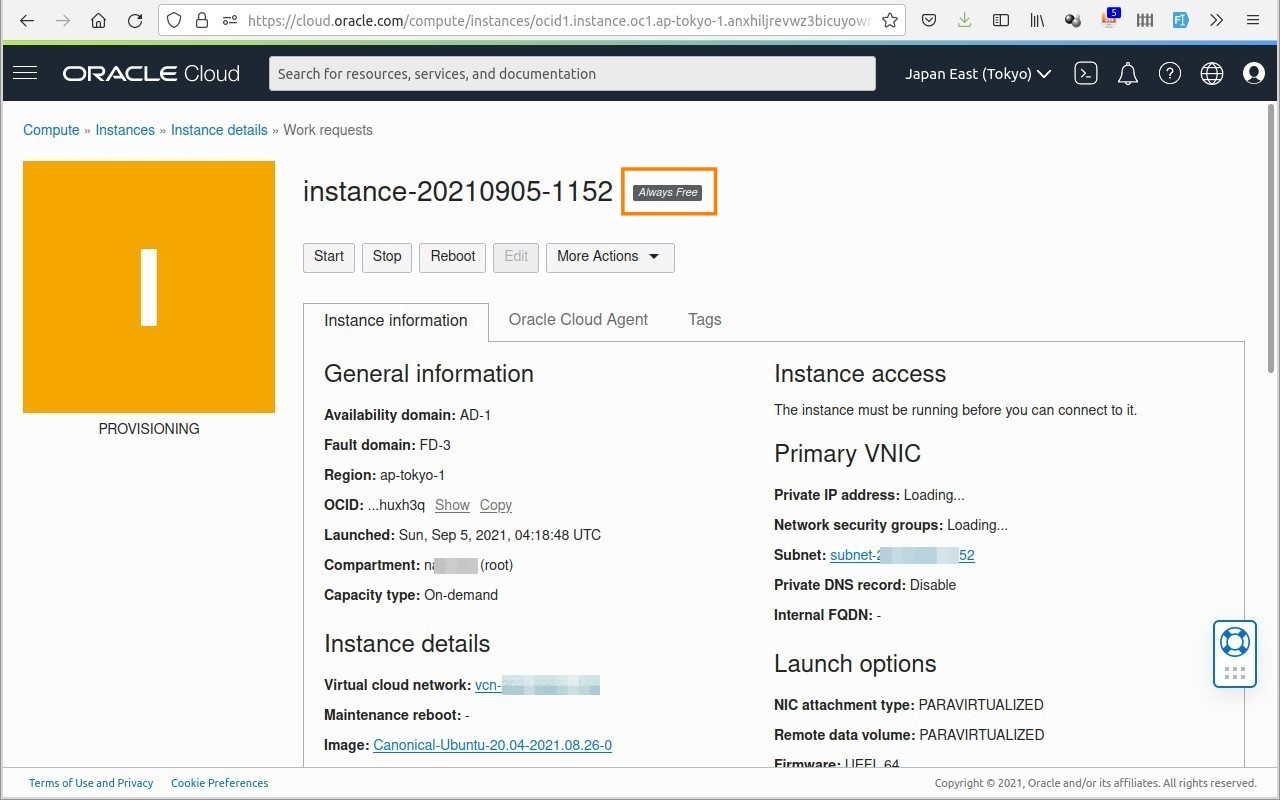Click the disabled Edit button
The height and width of the screenshot is (800, 1280).
coord(516,257)
